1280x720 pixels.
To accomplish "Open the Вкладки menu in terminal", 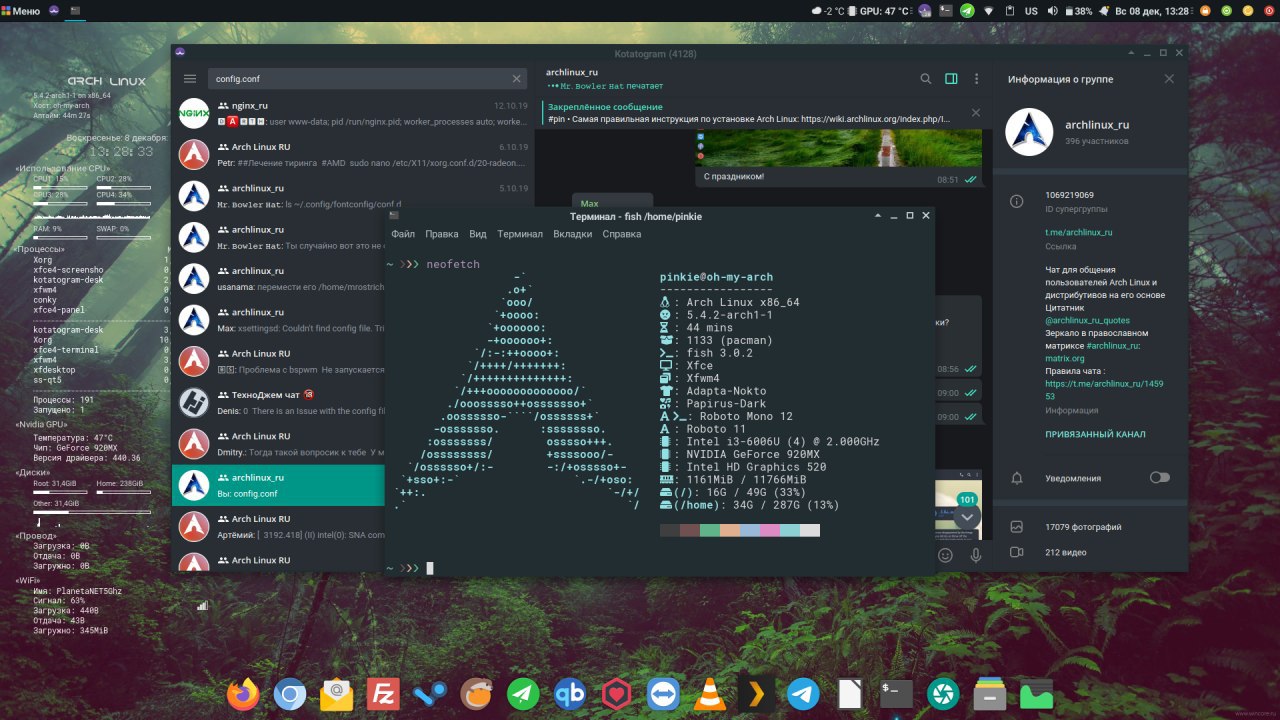I will tap(573, 234).
